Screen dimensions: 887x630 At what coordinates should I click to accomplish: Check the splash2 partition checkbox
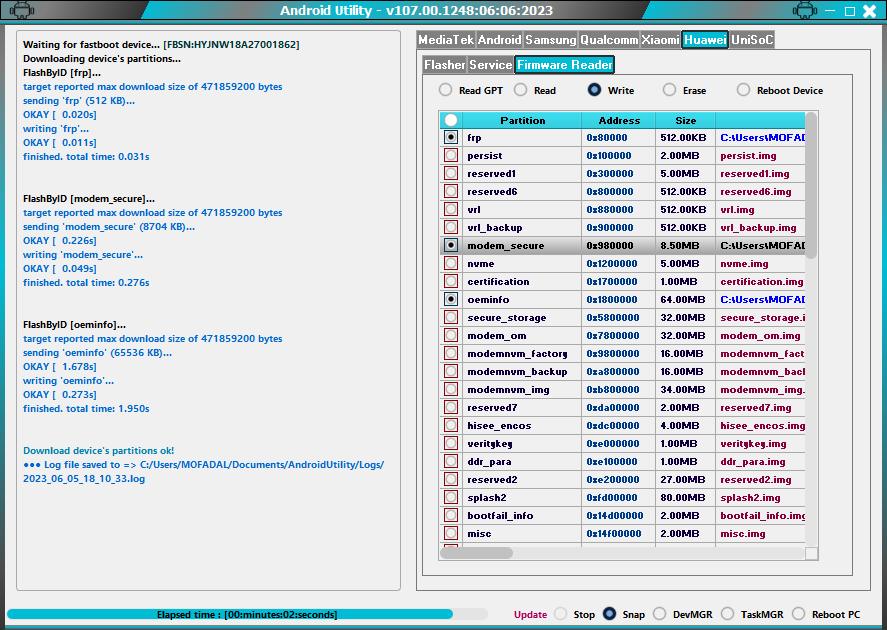(x=451, y=498)
